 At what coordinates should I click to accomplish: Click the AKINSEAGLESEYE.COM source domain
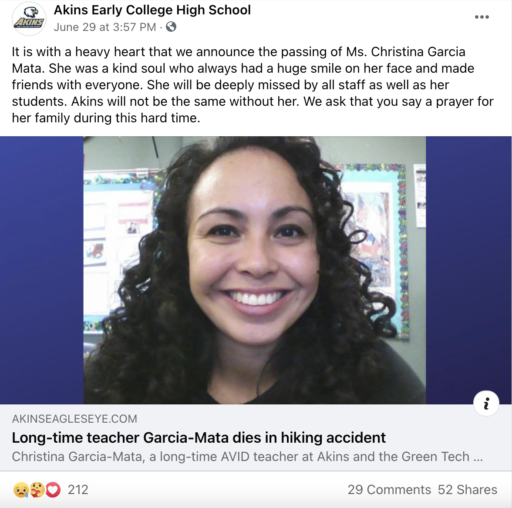(75, 419)
